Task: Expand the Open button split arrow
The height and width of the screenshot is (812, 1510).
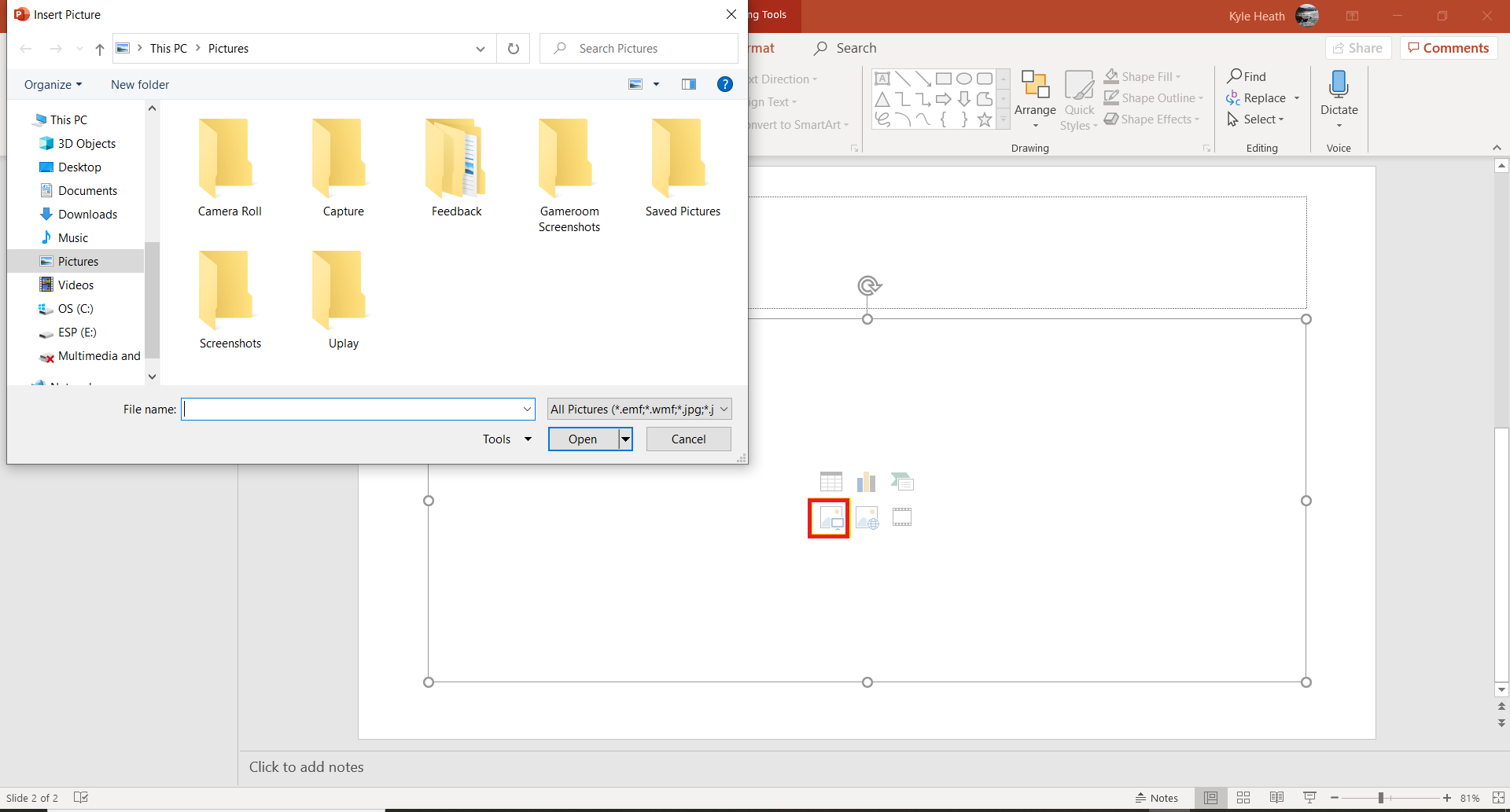Action: coord(625,439)
